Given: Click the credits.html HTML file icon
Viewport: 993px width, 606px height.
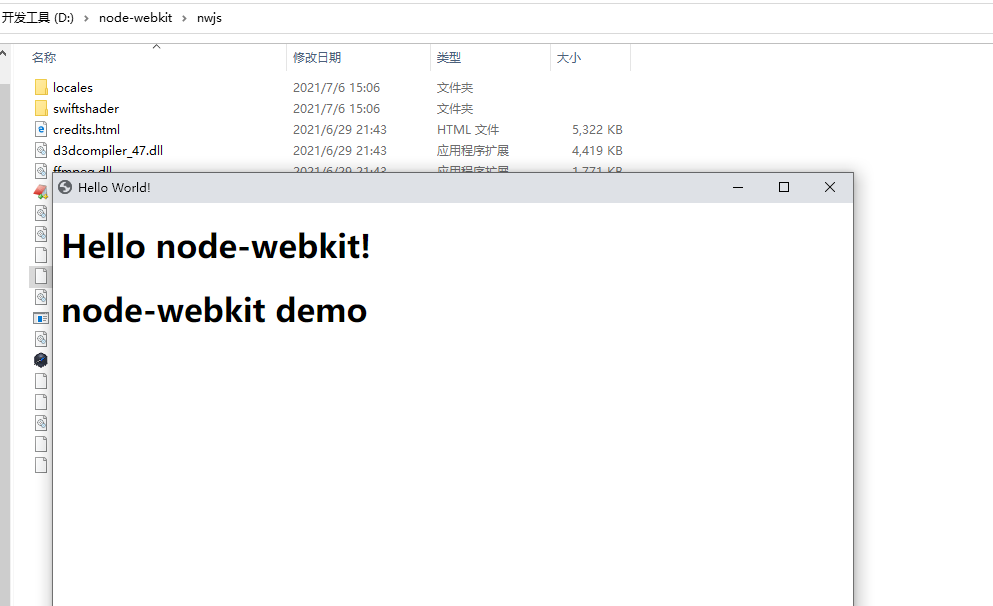Looking at the screenshot, I should tap(41, 129).
